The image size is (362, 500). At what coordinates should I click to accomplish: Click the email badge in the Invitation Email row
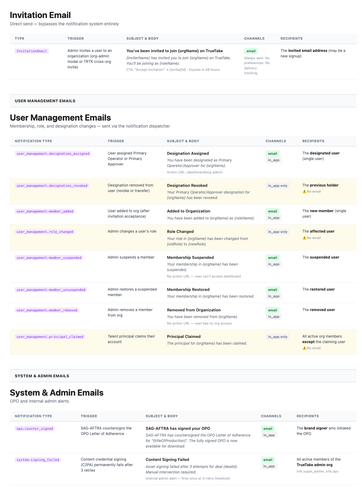[x=251, y=51]
